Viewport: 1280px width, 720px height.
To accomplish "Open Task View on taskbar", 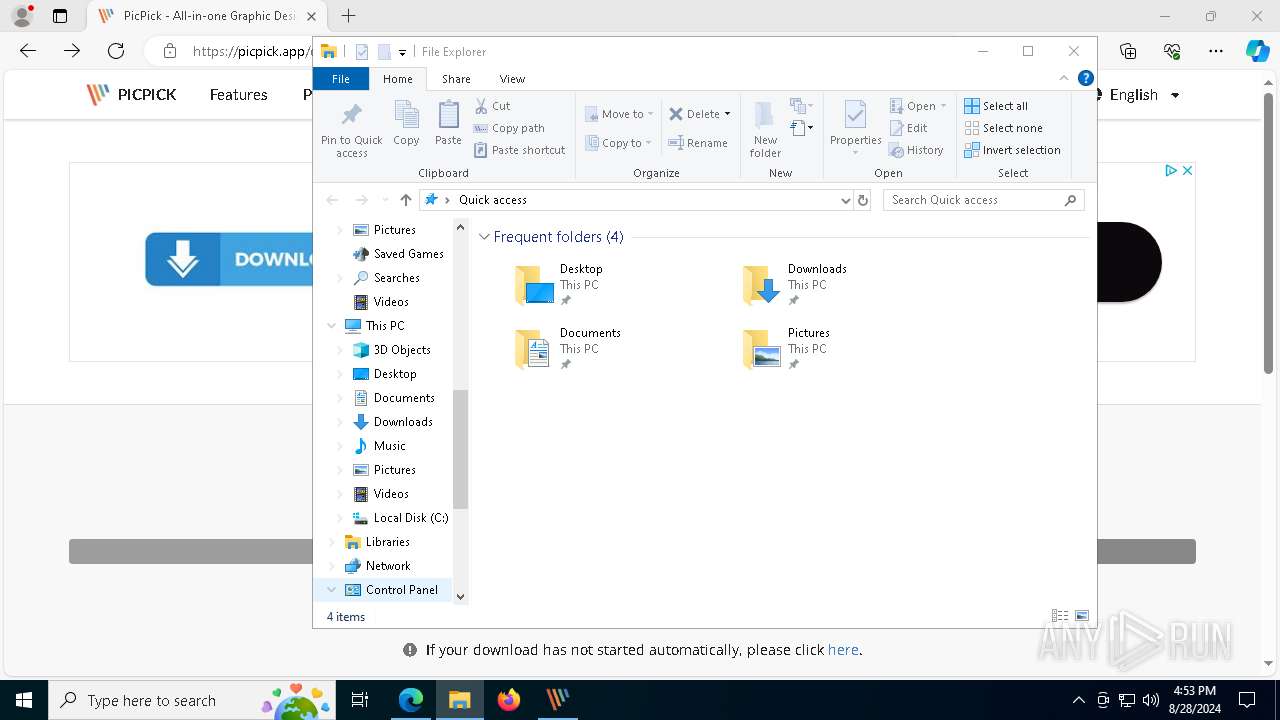I will pyautogui.click(x=360, y=700).
